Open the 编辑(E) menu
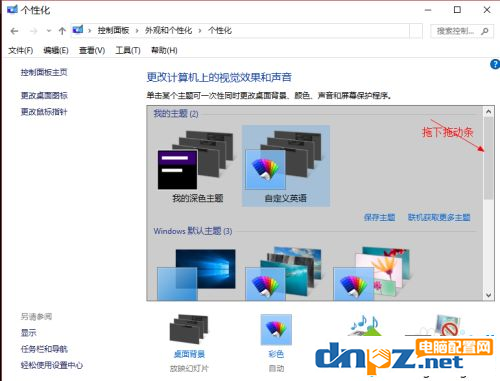 tap(56, 50)
